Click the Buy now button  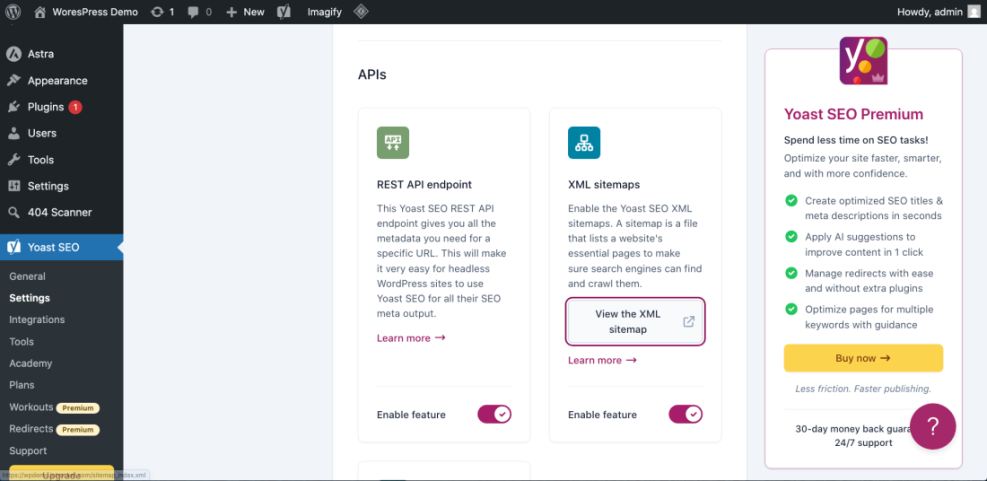pyautogui.click(x=863, y=358)
